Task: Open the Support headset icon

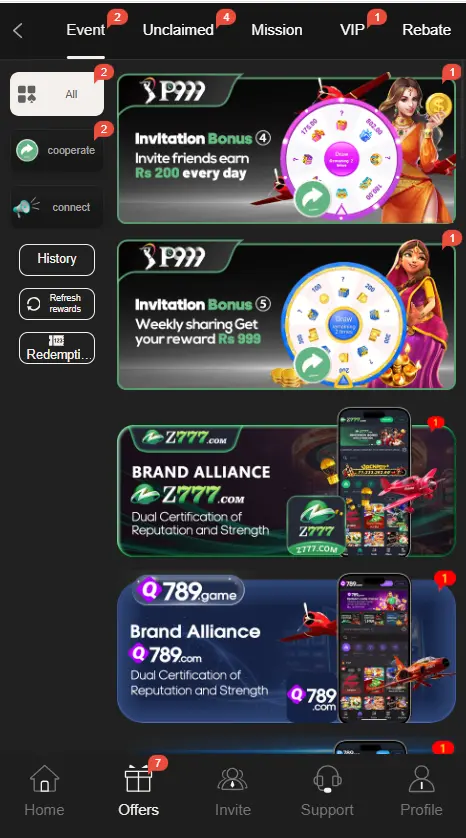Action: (327, 779)
